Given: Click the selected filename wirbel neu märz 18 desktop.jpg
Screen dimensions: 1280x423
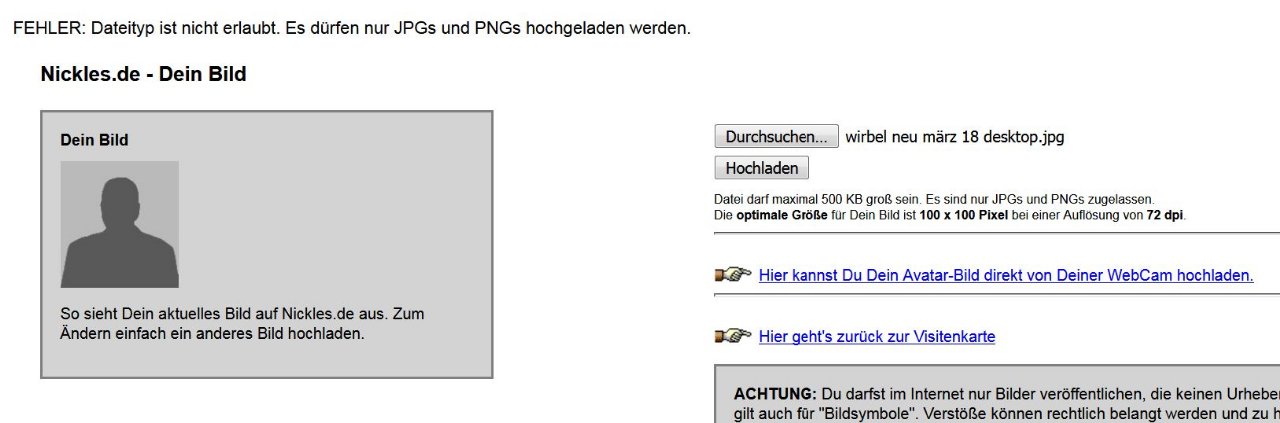Looking at the screenshot, I should coord(954,137).
